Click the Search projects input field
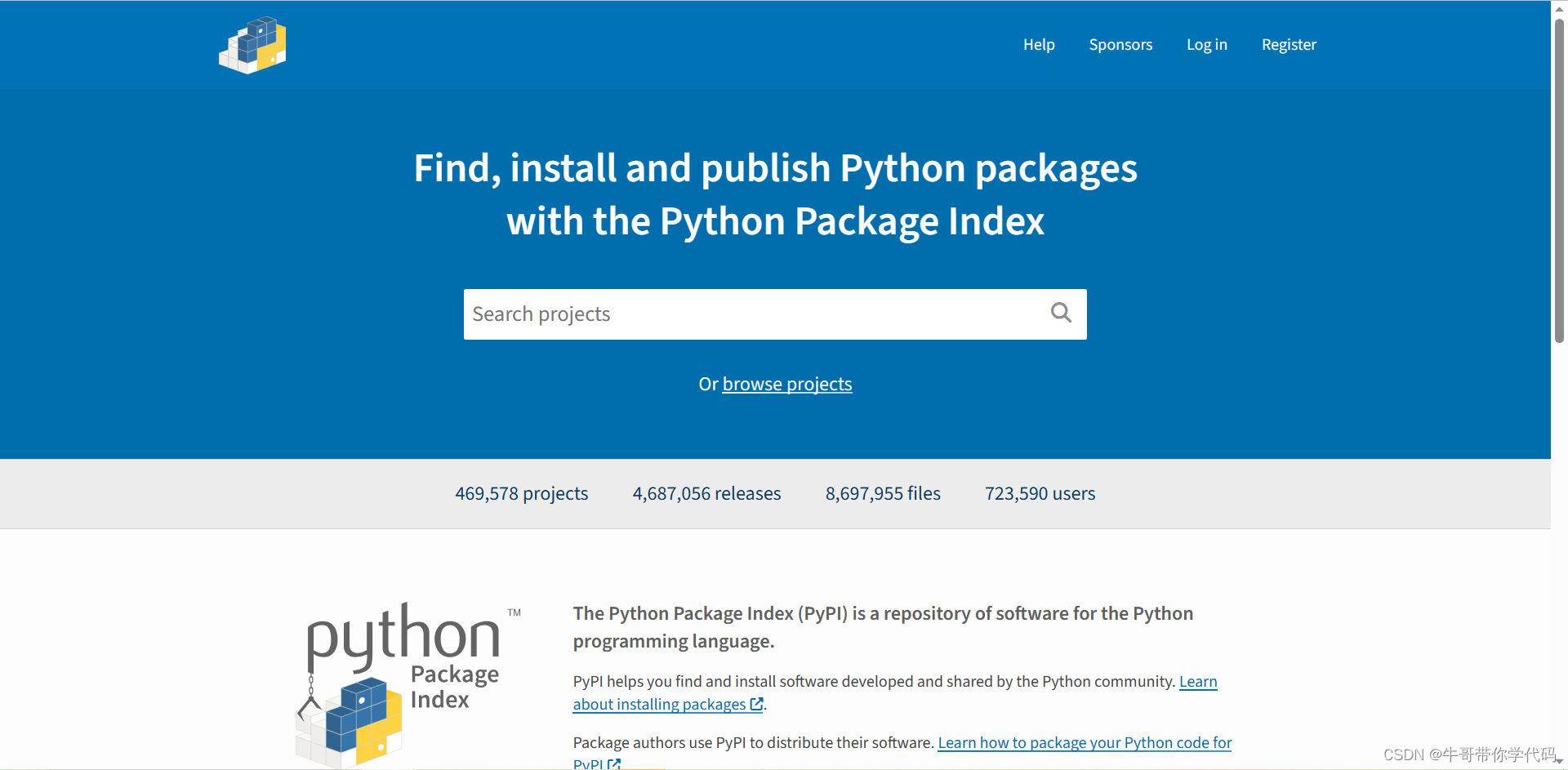1568x770 pixels. click(x=735, y=314)
